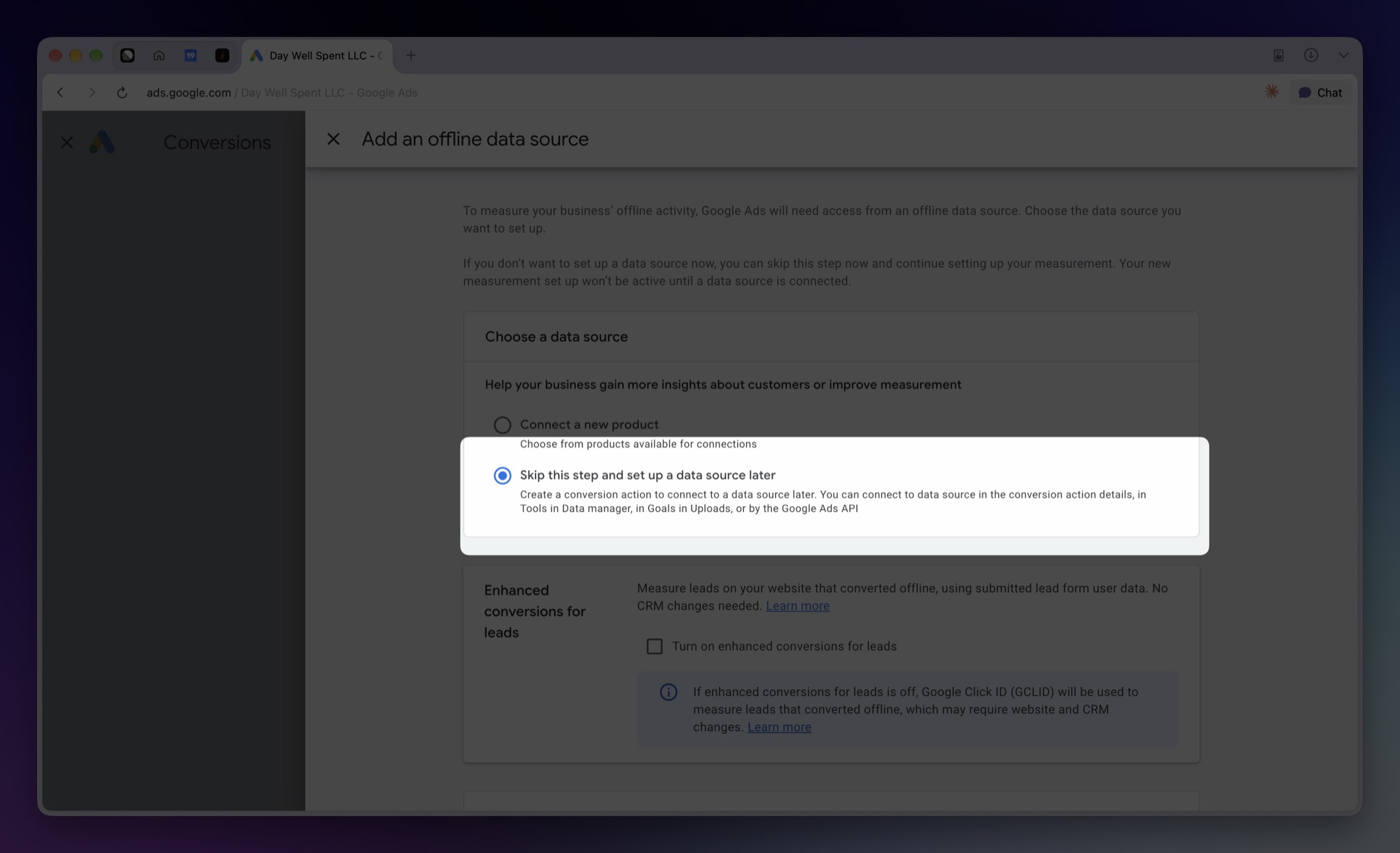Click the address bar showing ads.google.com
1400x853 pixels.
pyautogui.click(x=282, y=92)
